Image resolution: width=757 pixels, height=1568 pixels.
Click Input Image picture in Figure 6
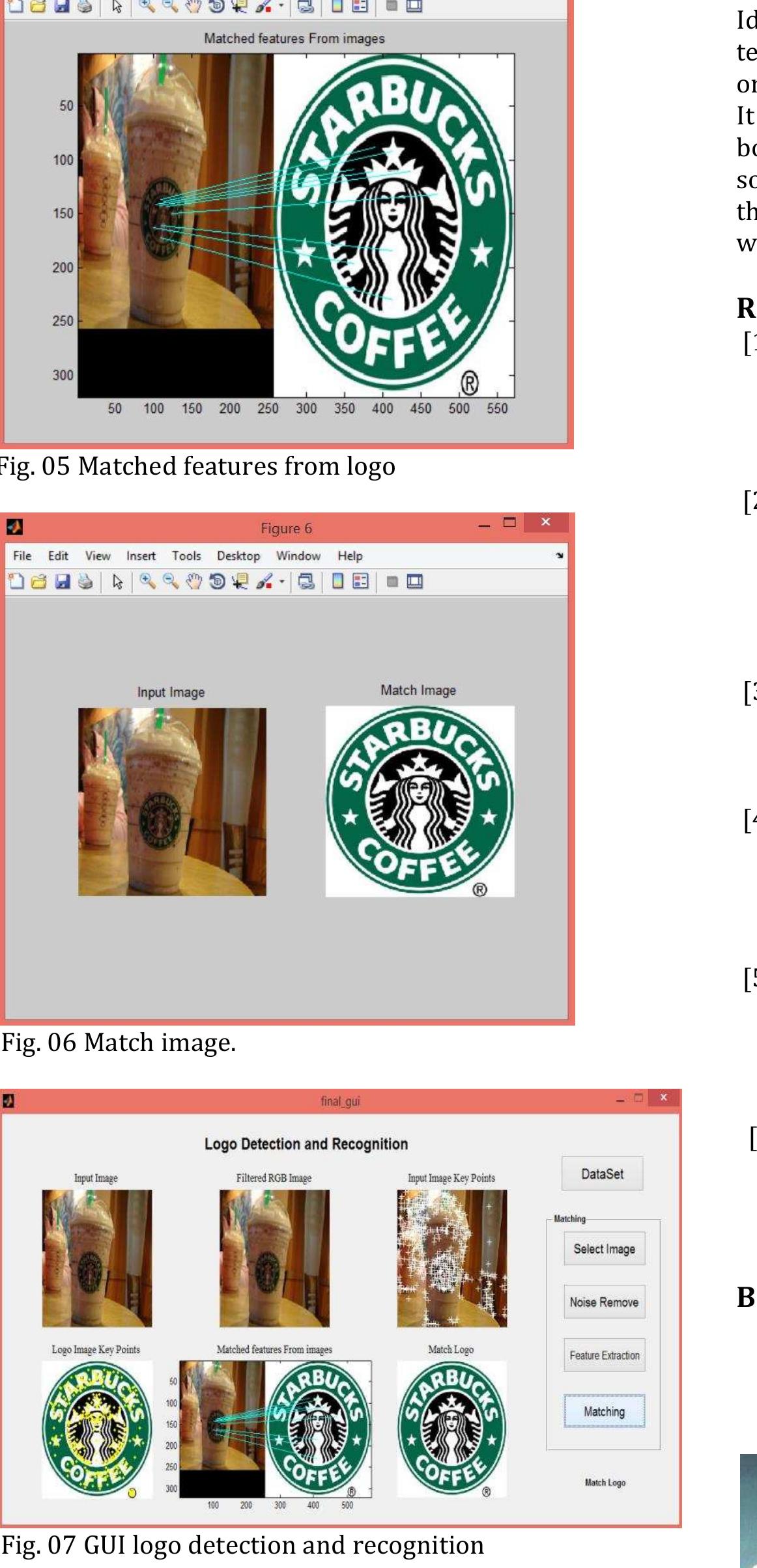[172, 802]
